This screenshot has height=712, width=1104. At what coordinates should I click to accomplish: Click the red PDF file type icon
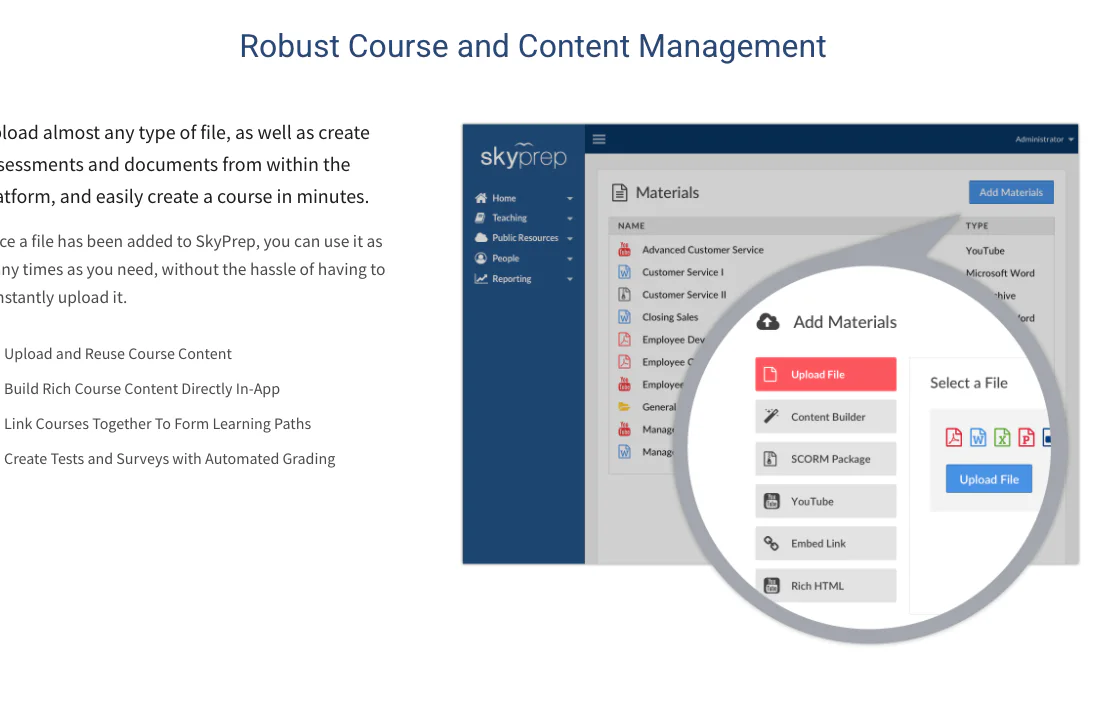953,437
